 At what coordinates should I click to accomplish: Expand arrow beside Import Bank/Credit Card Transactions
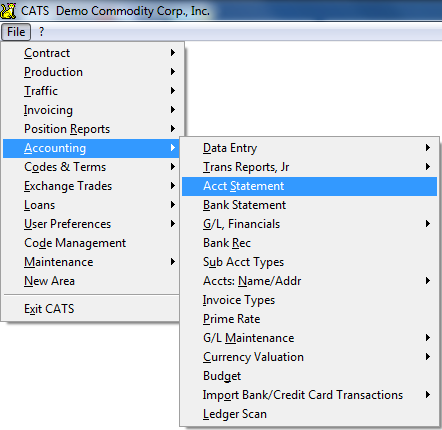click(x=428, y=395)
